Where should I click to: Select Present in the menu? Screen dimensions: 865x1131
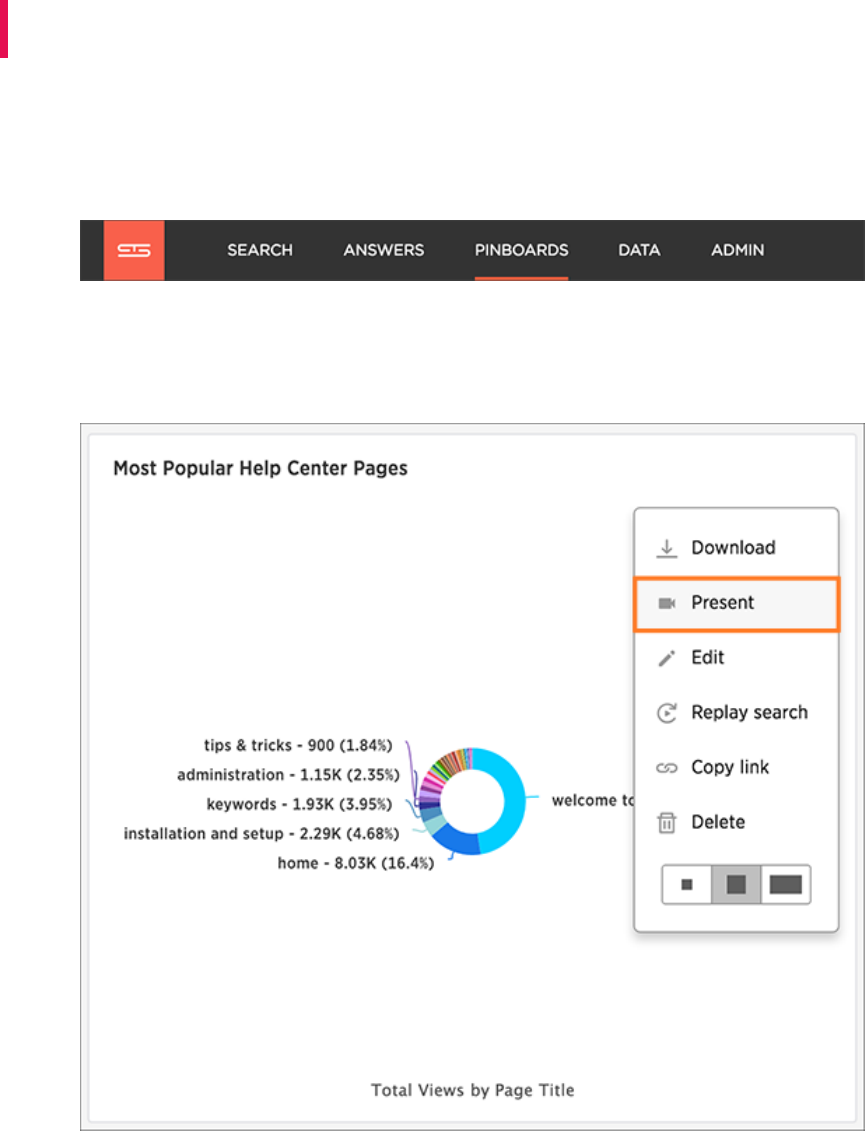pyautogui.click(x=737, y=604)
